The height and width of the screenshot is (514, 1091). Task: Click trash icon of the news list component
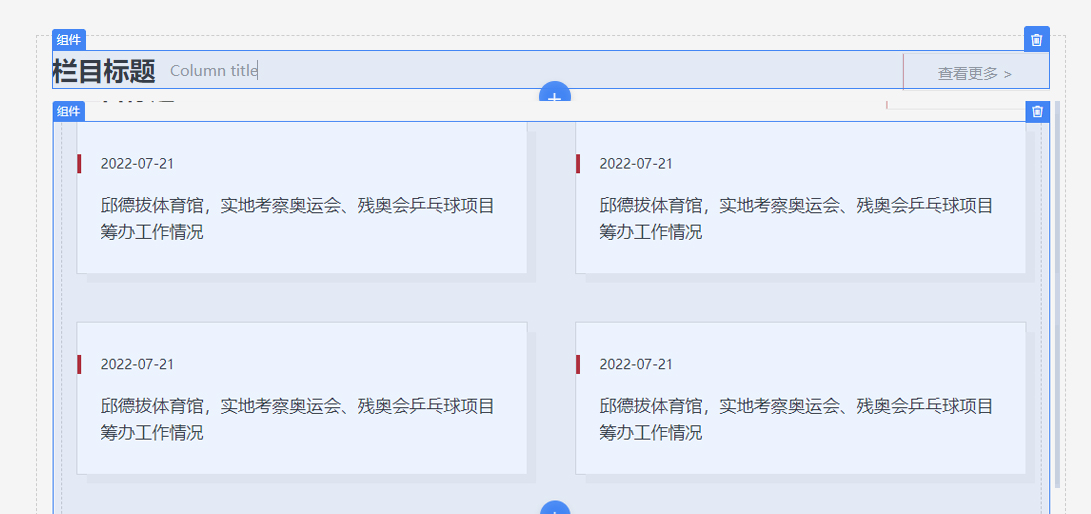1037,111
